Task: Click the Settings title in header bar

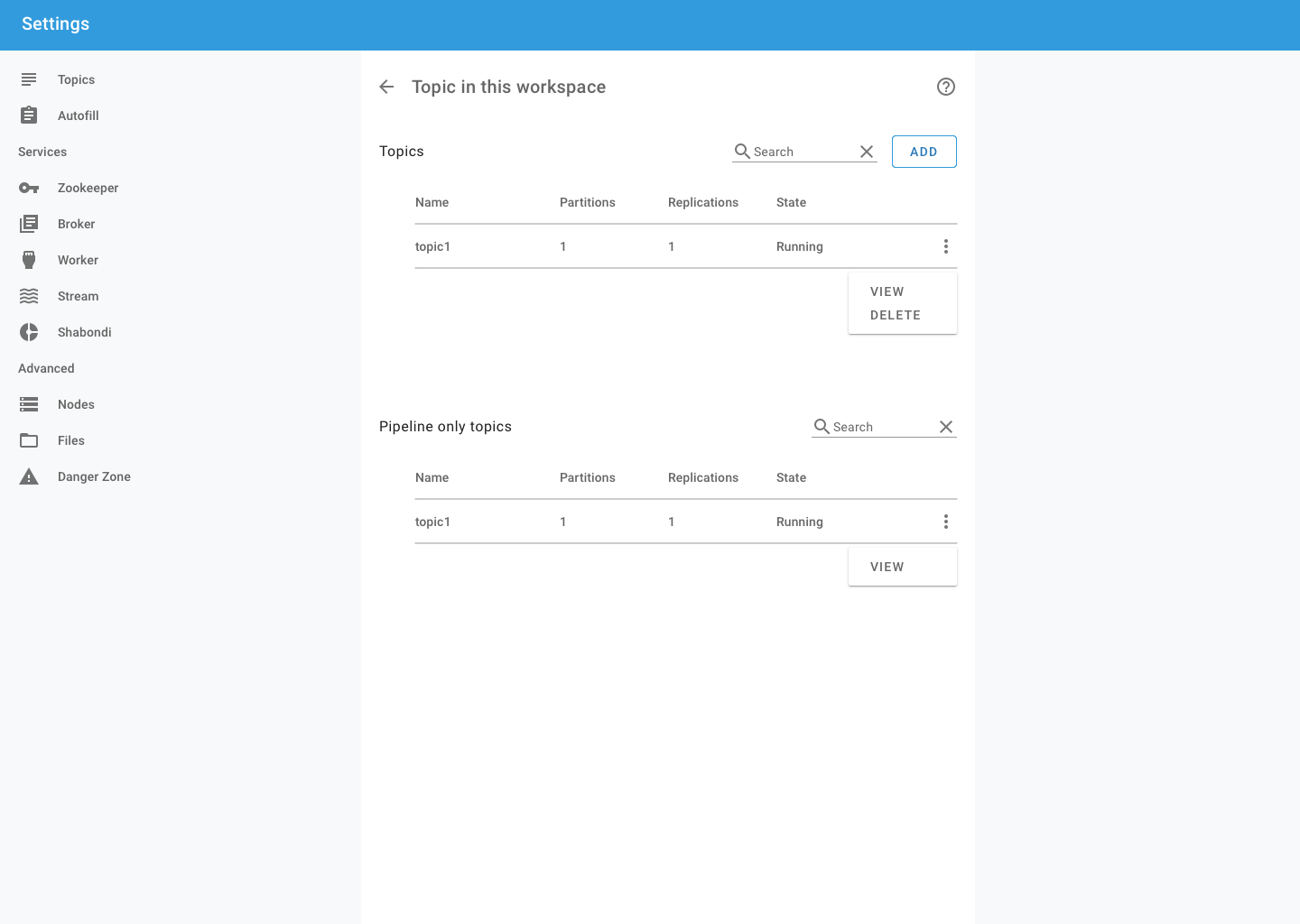Action: 55,24
